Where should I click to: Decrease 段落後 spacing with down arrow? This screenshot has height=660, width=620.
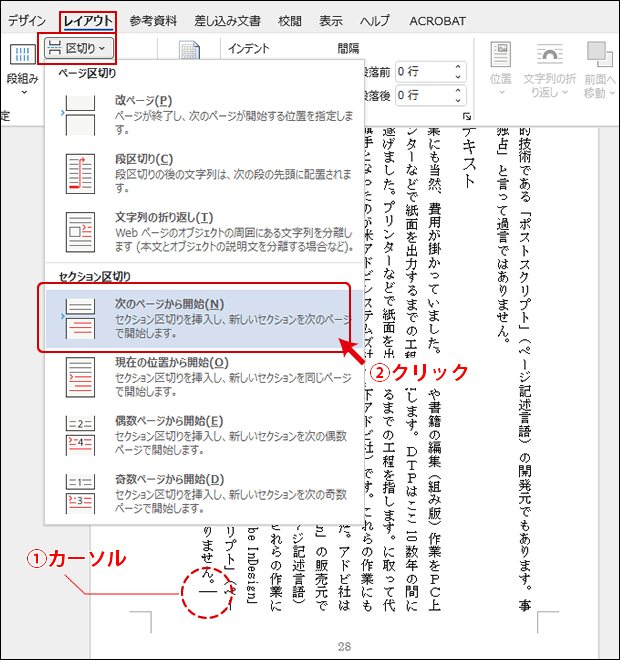coord(458,100)
